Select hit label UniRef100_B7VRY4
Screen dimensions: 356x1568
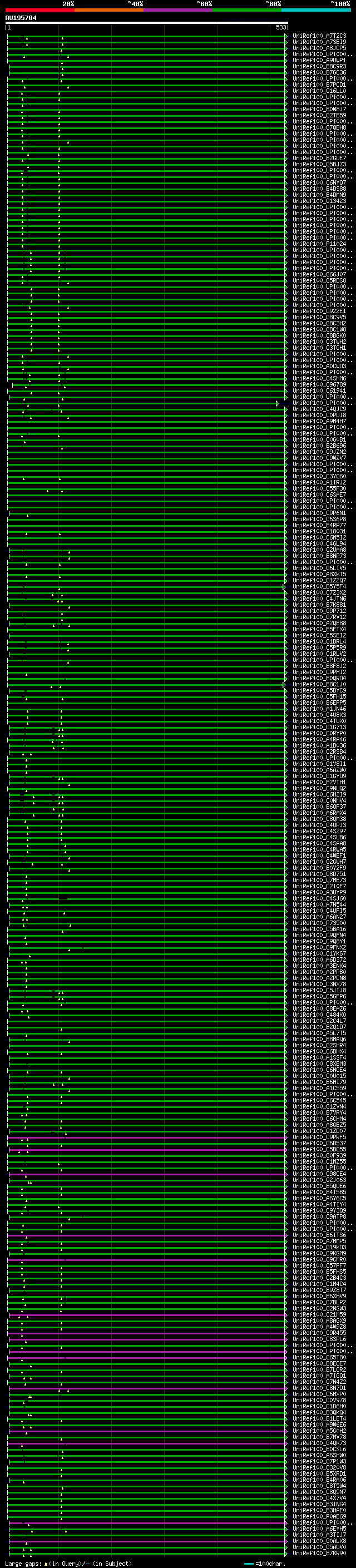319,1114
